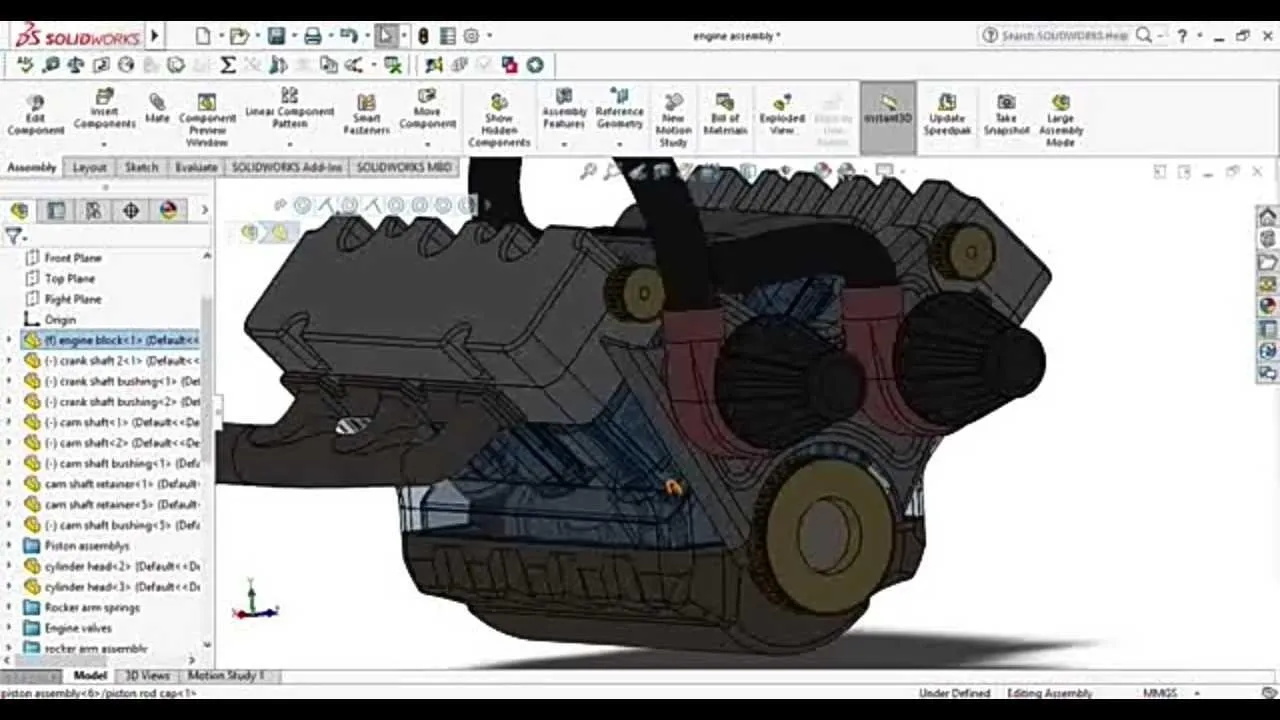Screen dimensions: 1280x720
Task: Expand the engine block<1> tree node
Action: 9,340
